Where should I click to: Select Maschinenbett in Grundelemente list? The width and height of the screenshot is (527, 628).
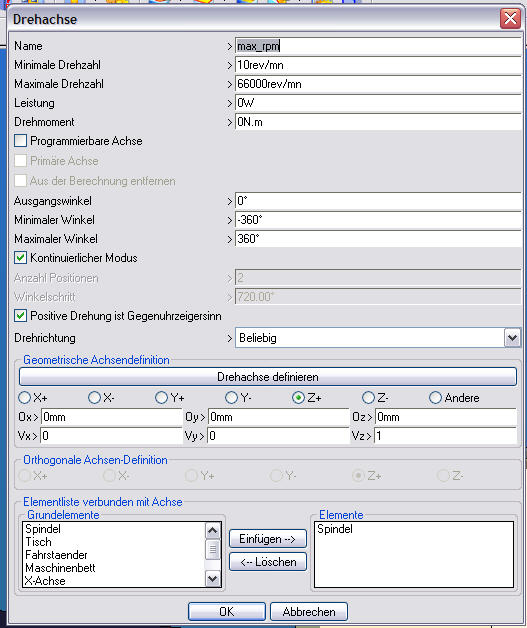coord(60,568)
